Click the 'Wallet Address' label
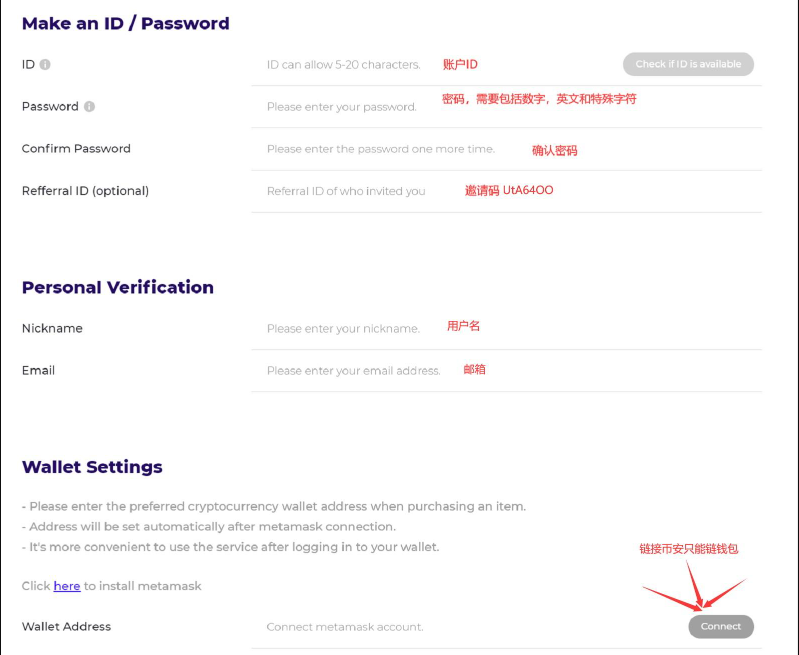The width and height of the screenshot is (799, 655). pyautogui.click(x=66, y=626)
